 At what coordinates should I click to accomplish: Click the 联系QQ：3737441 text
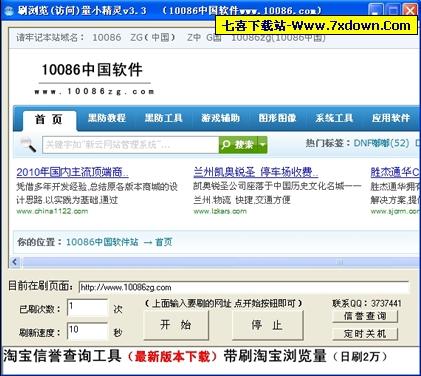(367, 303)
